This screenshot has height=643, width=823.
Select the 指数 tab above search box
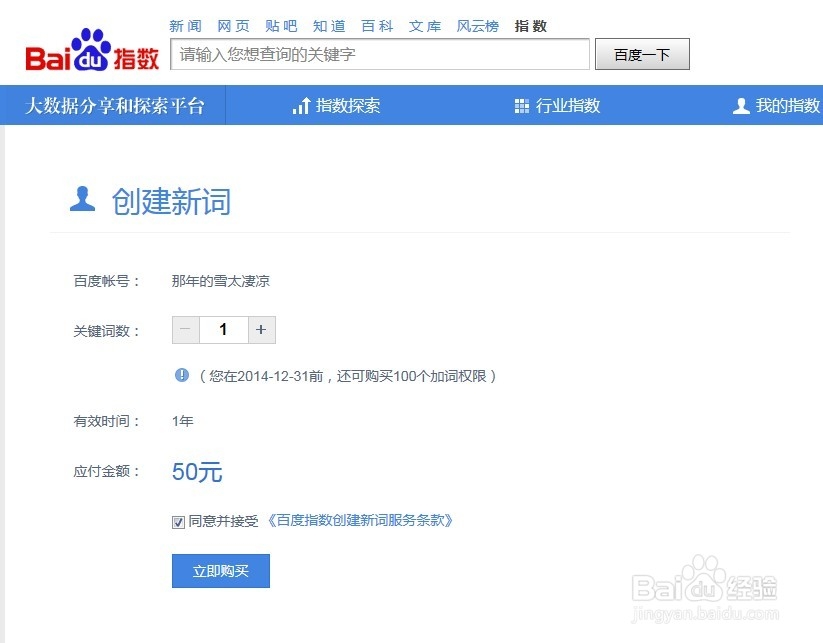click(x=531, y=26)
